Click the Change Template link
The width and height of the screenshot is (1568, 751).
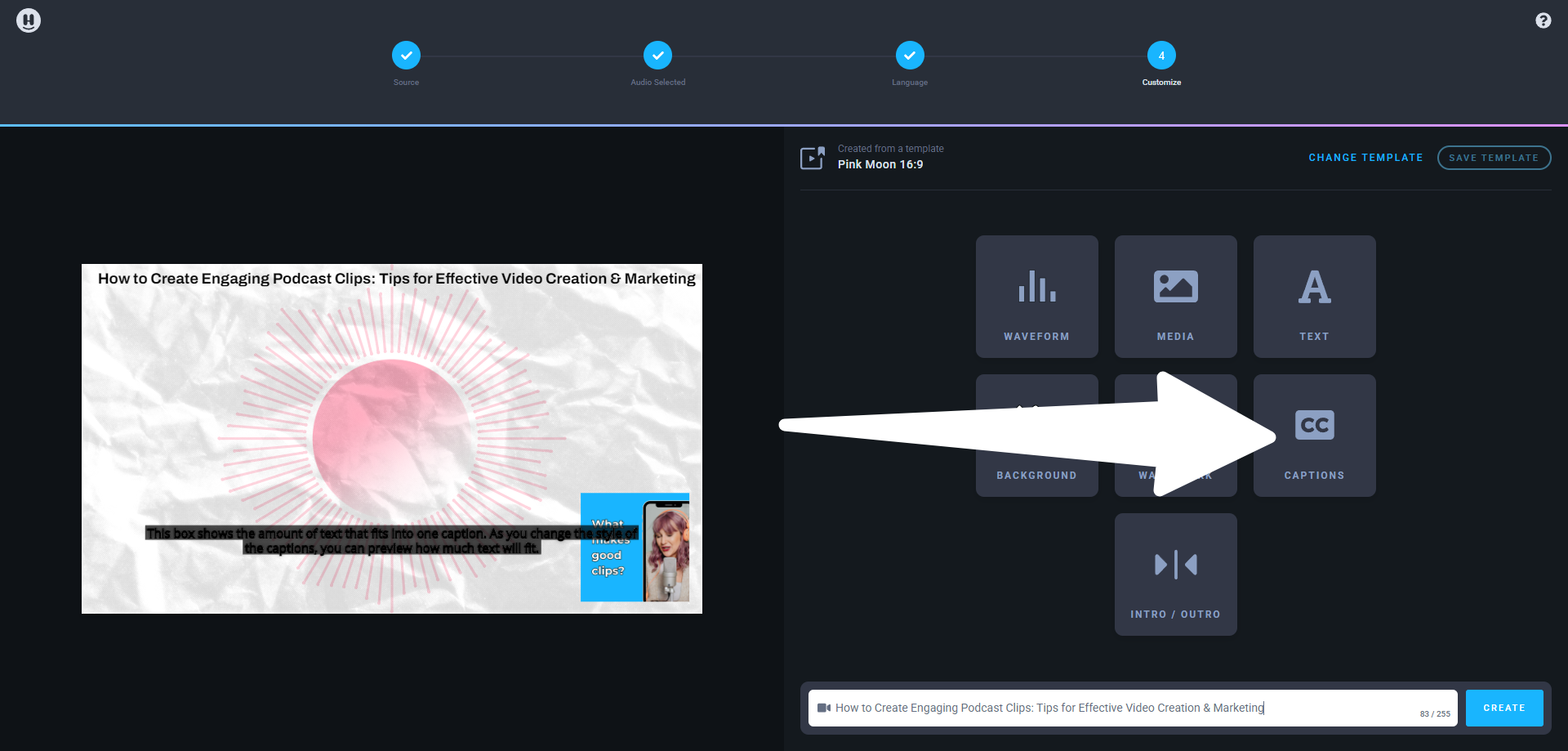pos(1365,158)
